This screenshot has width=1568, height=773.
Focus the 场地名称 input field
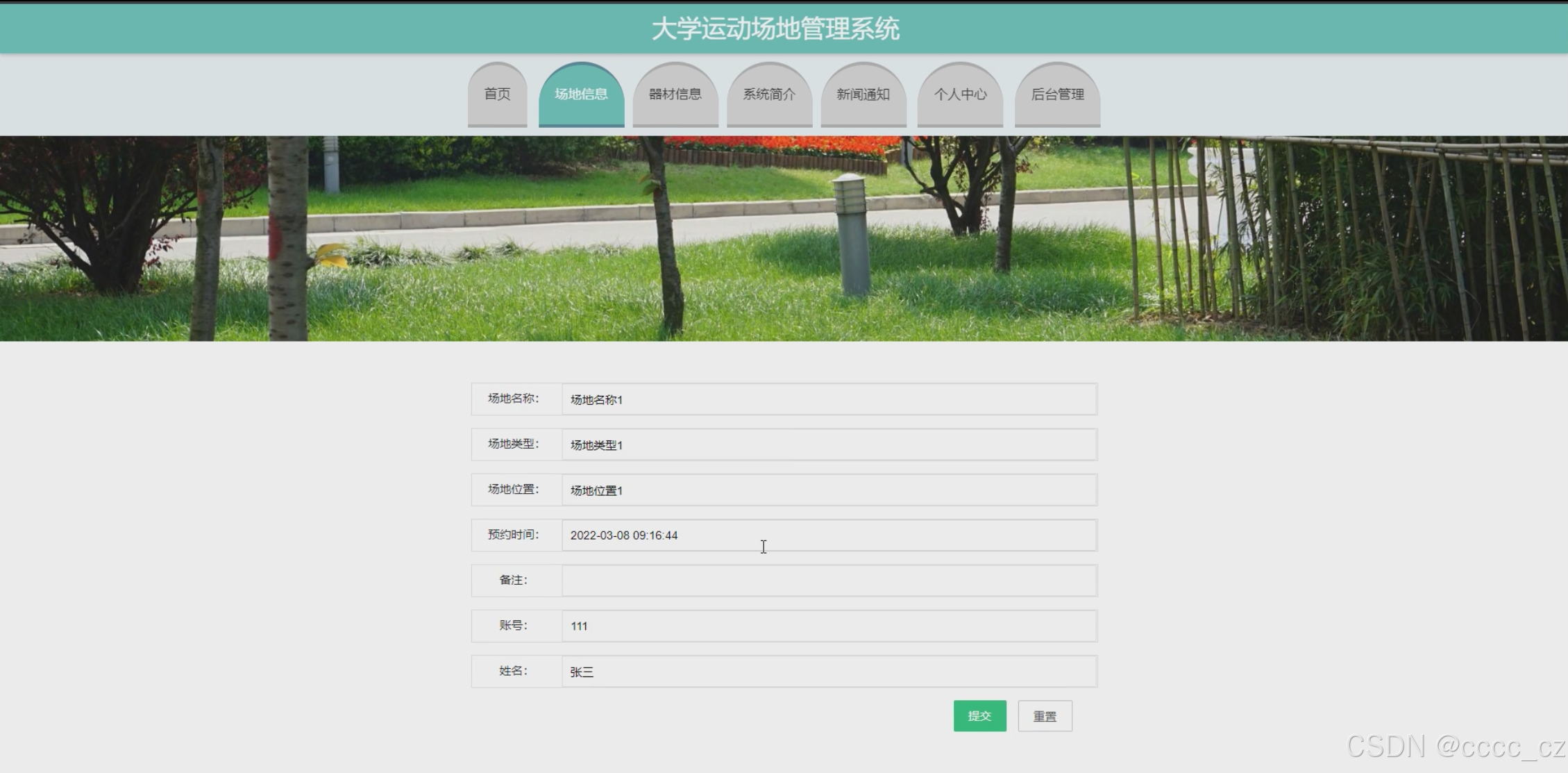(x=829, y=399)
